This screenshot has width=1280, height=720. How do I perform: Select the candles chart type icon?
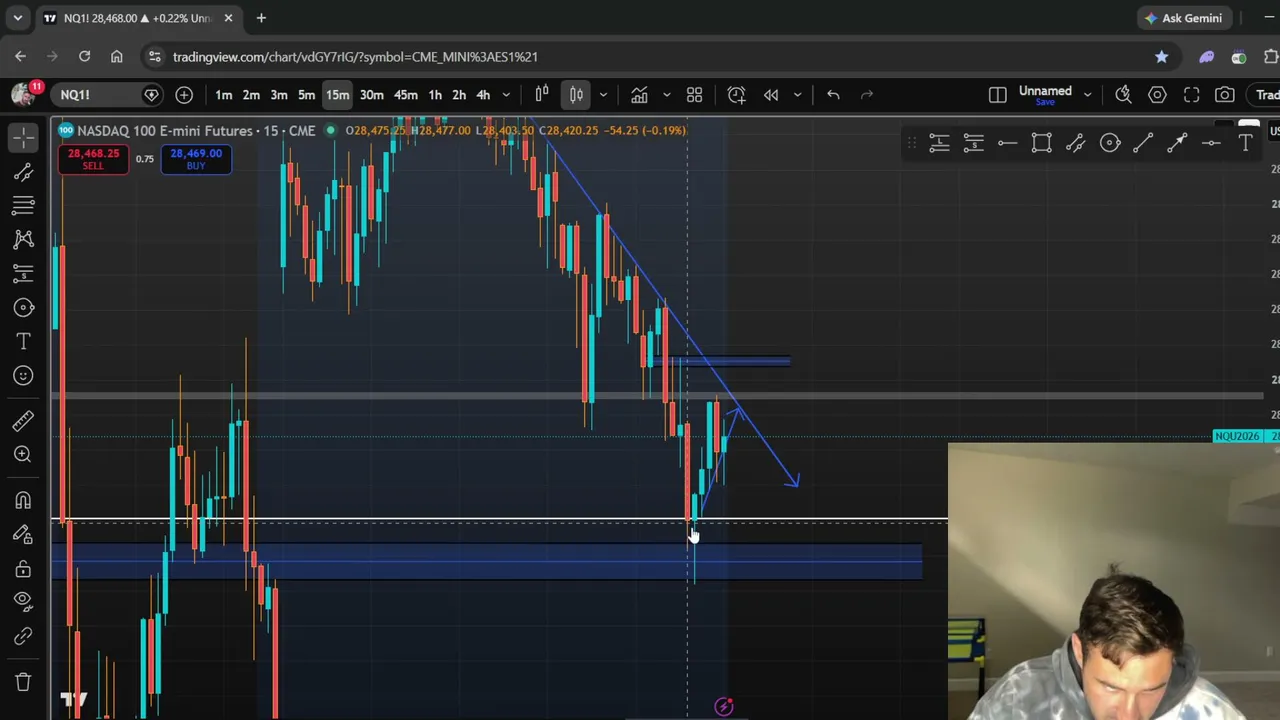click(x=577, y=95)
